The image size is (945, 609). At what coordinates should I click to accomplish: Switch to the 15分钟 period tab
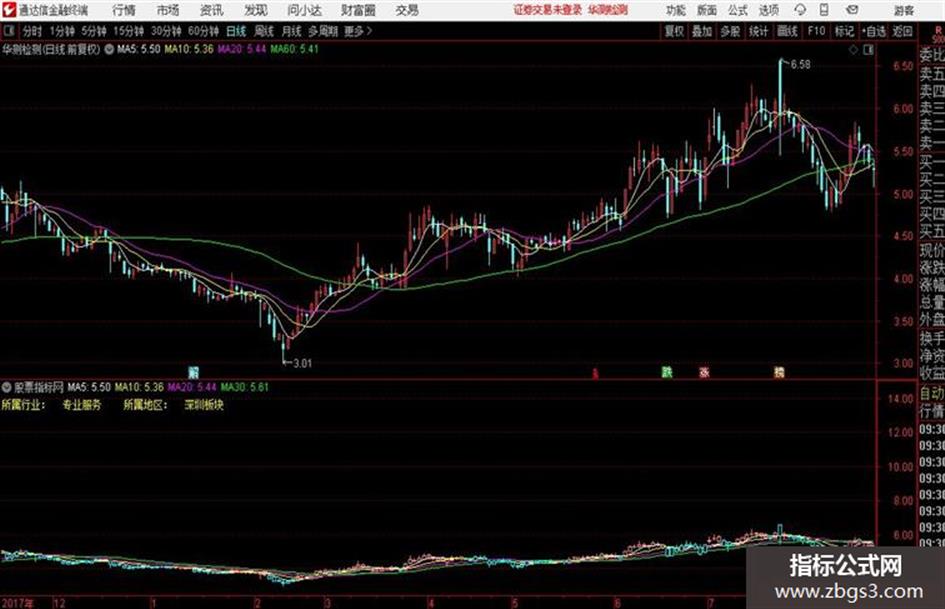point(128,31)
